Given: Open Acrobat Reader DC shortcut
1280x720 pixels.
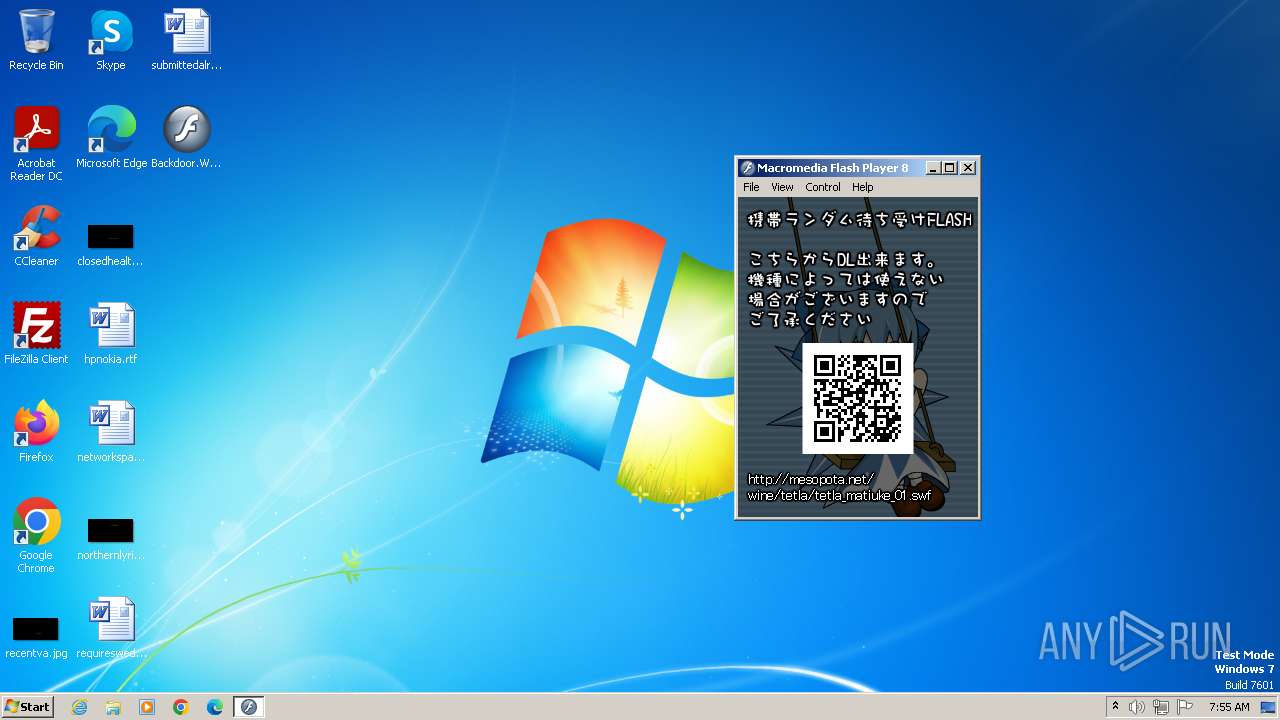Looking at the screenshot, I should pos(36,144).
